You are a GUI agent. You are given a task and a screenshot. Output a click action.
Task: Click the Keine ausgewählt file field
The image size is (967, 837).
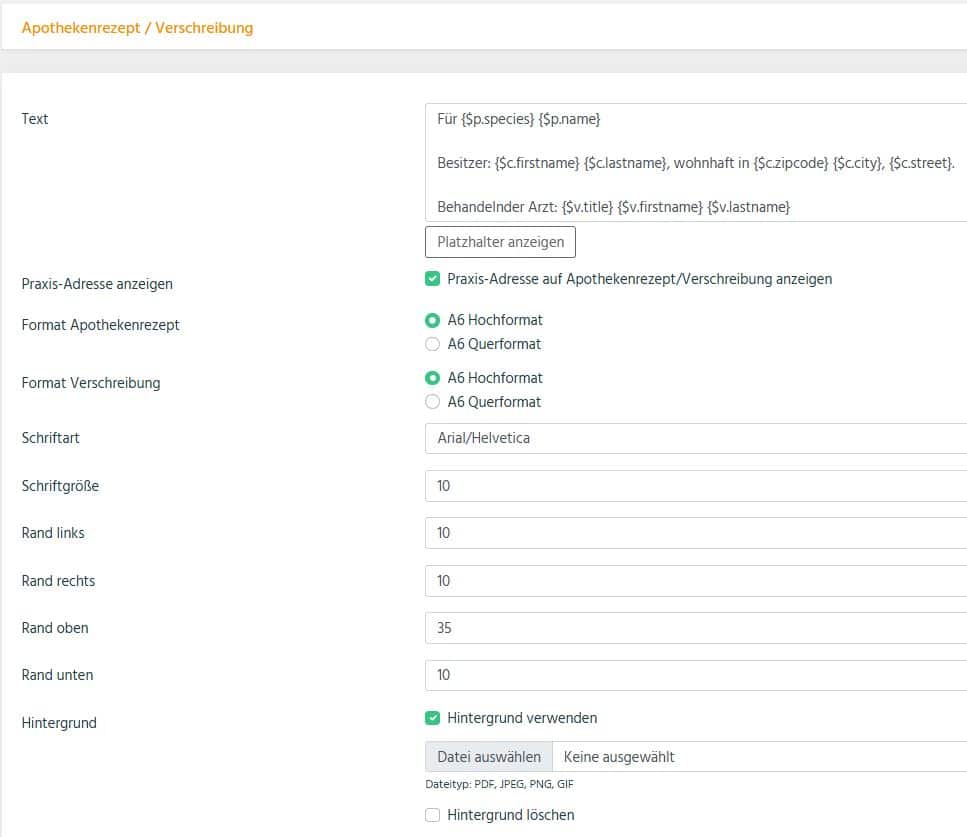760,757
